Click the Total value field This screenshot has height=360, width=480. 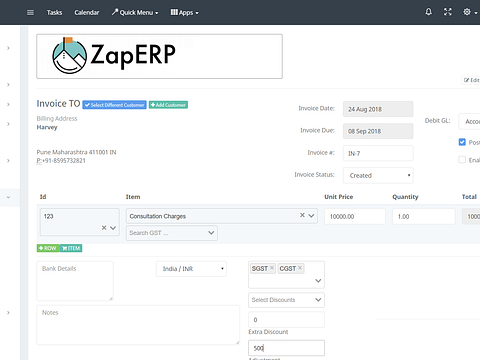471,216
